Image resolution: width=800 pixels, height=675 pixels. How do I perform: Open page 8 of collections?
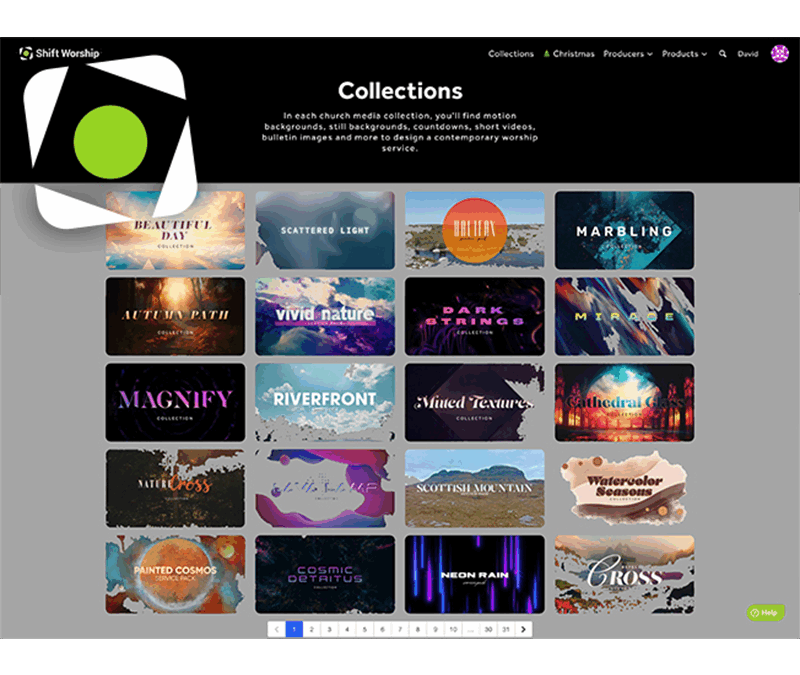point(417,629)
